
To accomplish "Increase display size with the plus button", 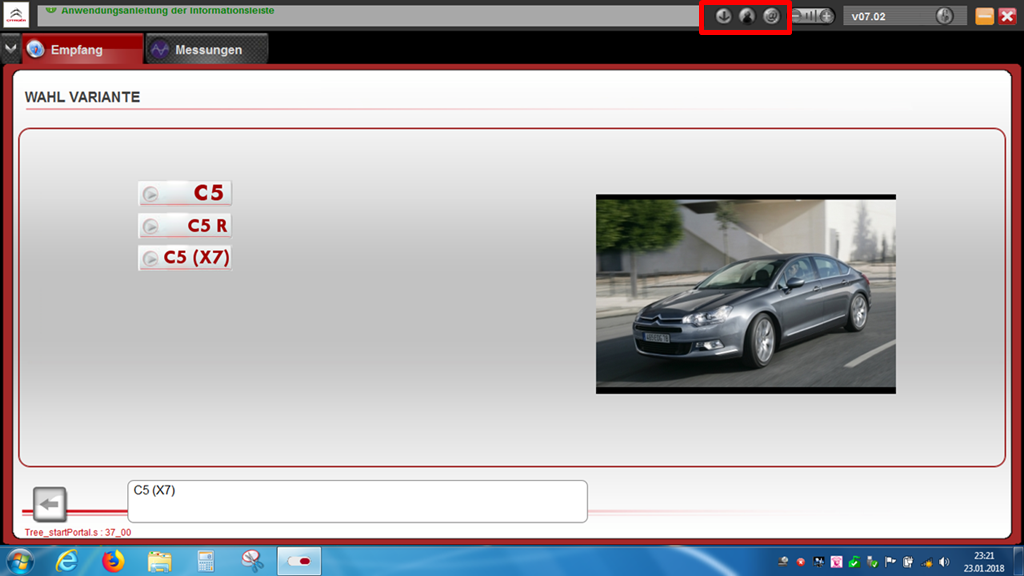I will [827, 16].
